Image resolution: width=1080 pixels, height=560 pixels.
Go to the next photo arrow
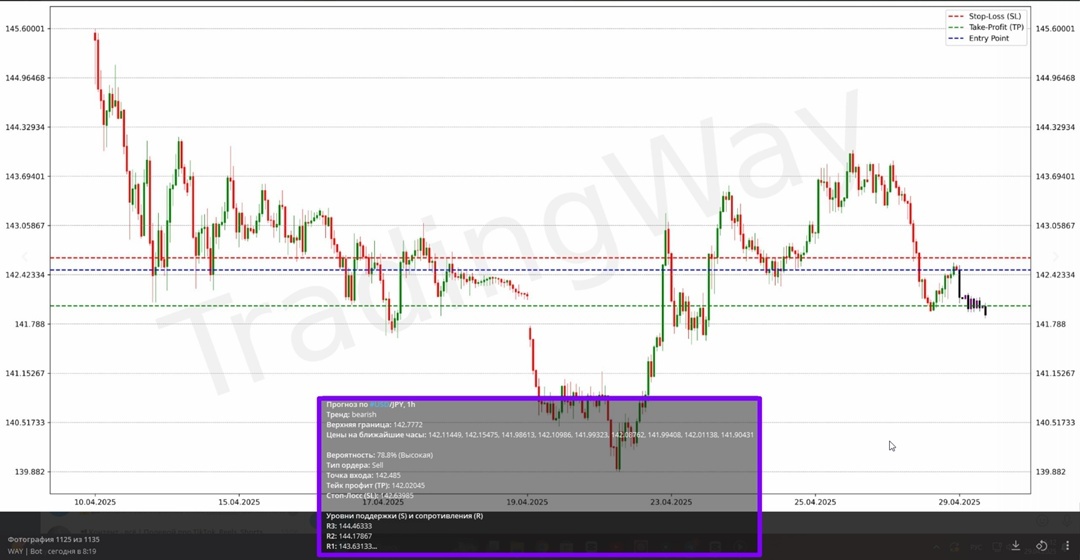(1055, 257)
